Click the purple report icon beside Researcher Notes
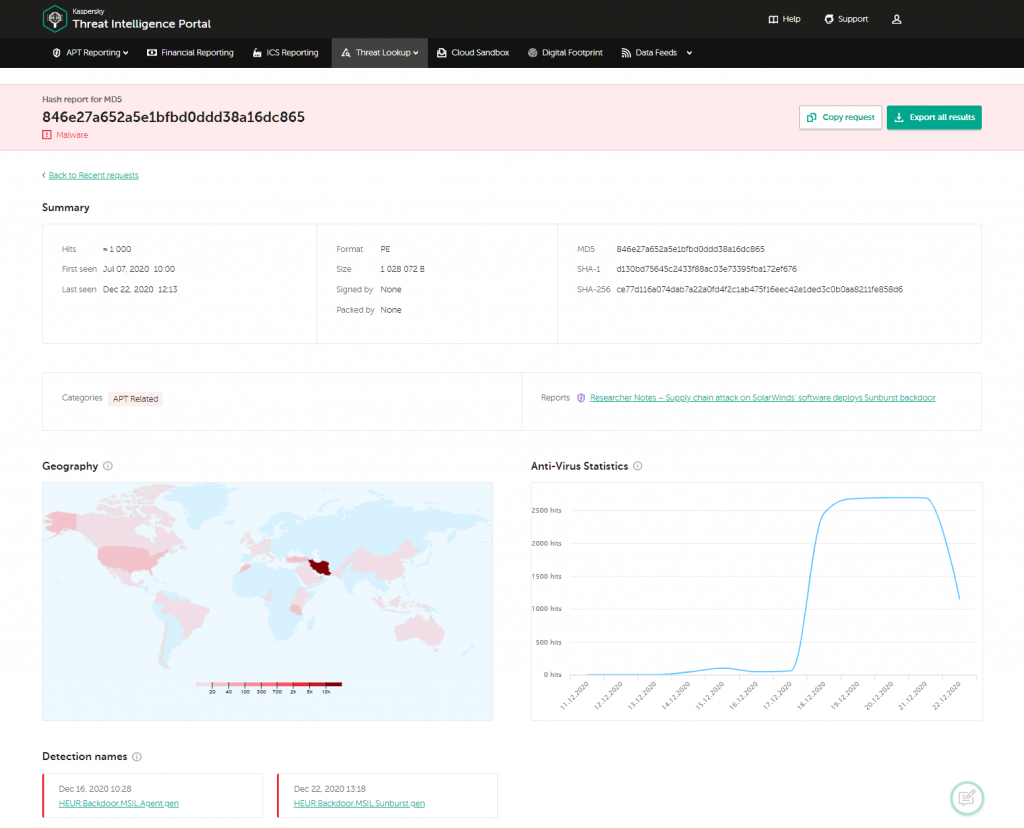This screenshot has width=1024, height=828. [x=581, y=398]
